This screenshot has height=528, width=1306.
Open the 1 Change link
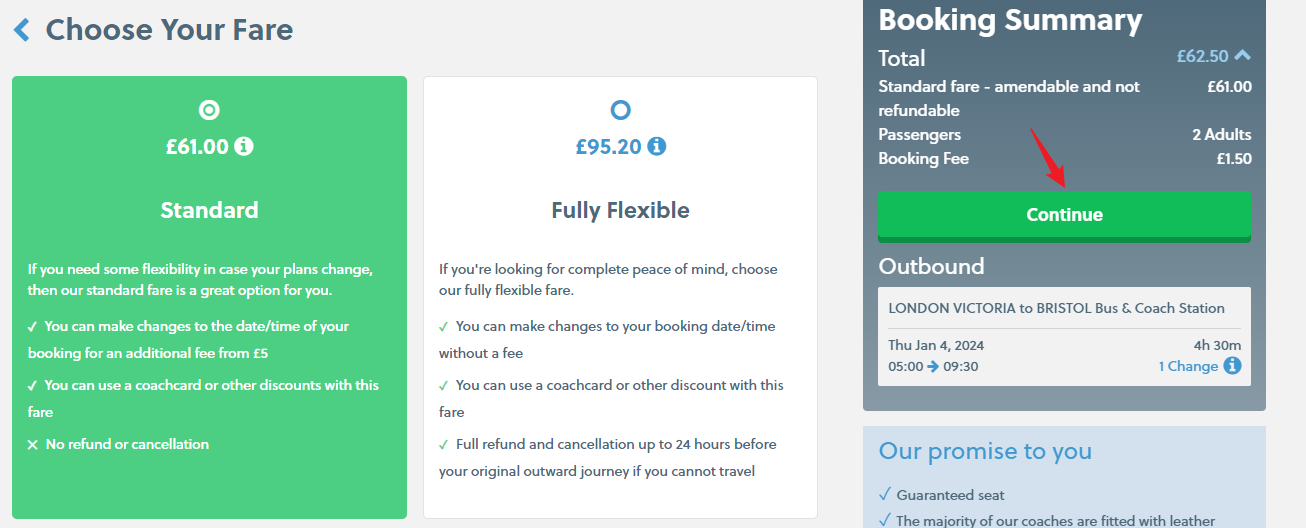pos(1188,366)
